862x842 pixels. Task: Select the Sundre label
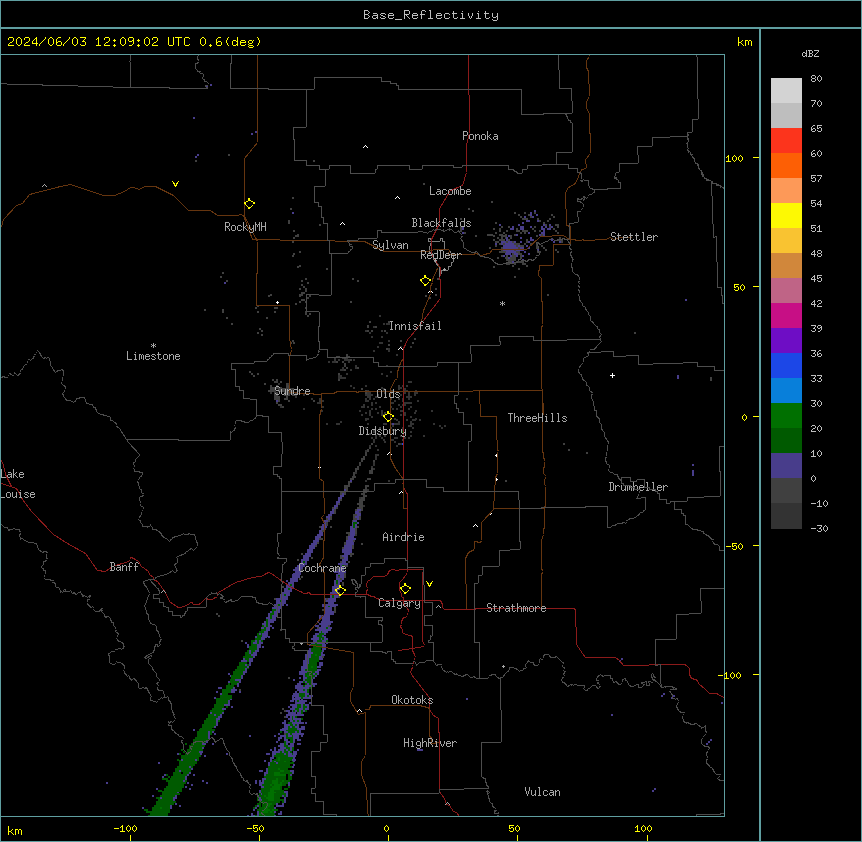point(292,391)
